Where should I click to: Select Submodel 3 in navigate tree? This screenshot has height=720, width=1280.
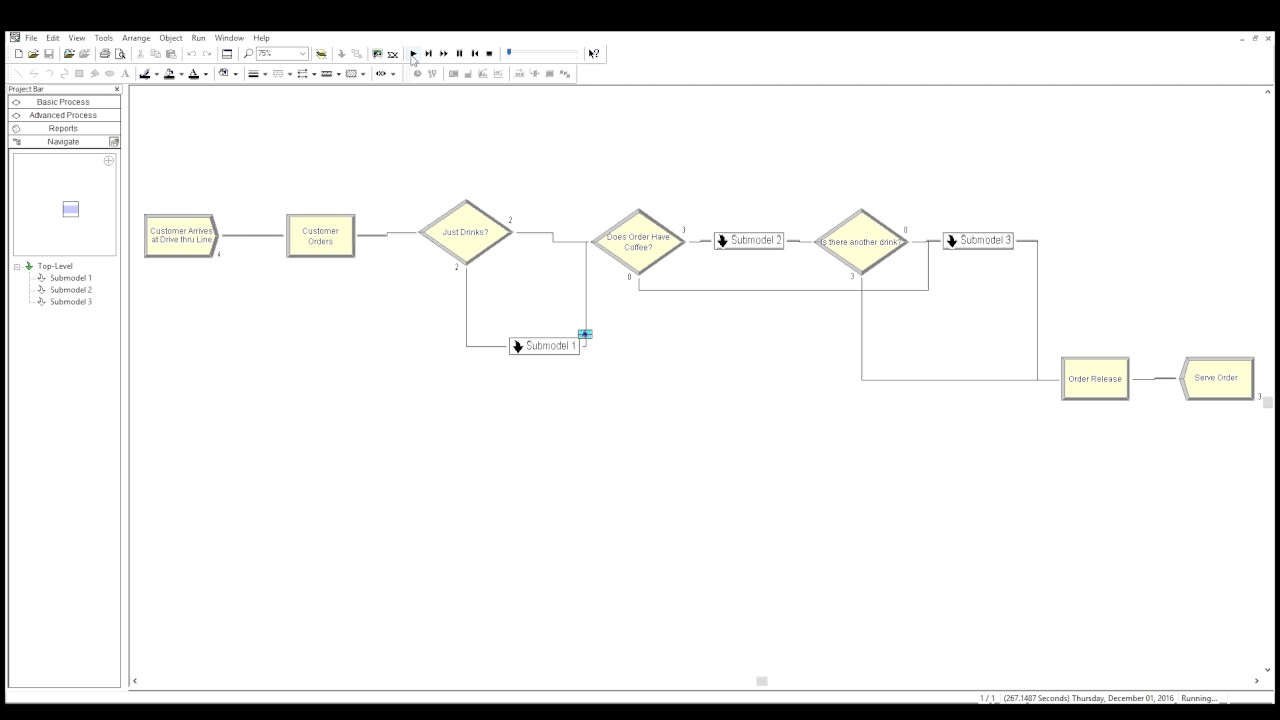click(x=71, y=302)
